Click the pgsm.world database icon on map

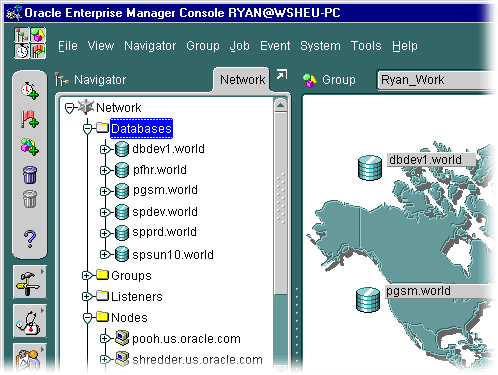[x=368, y=300]
